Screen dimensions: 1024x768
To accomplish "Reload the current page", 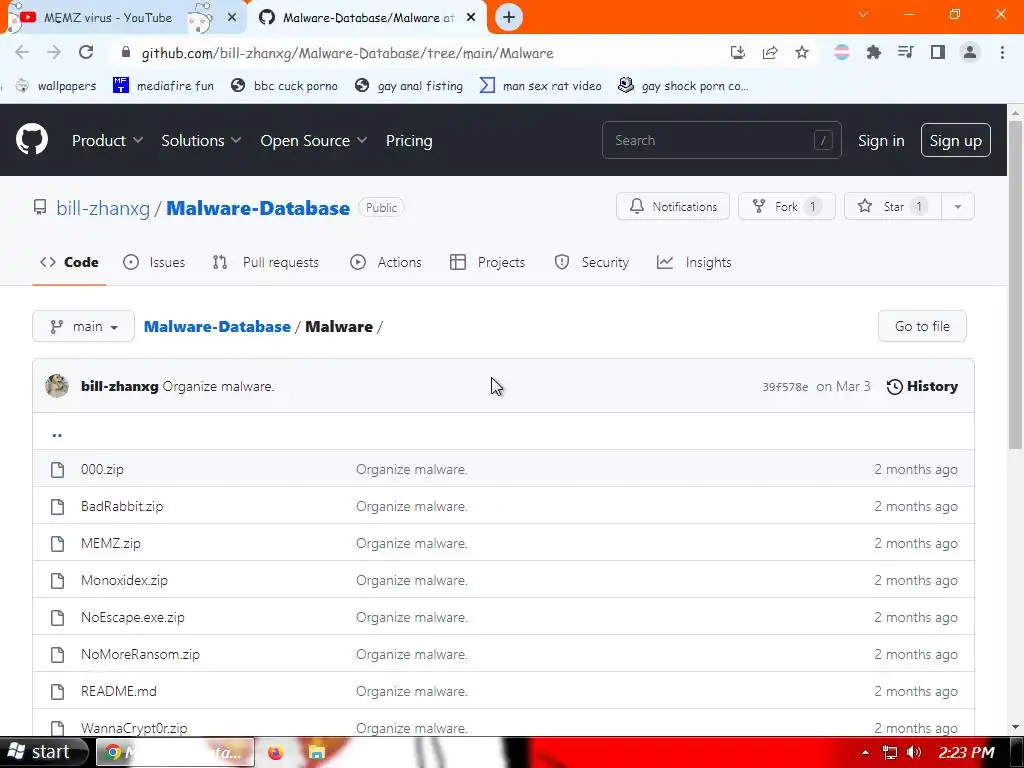I will 86,53.
